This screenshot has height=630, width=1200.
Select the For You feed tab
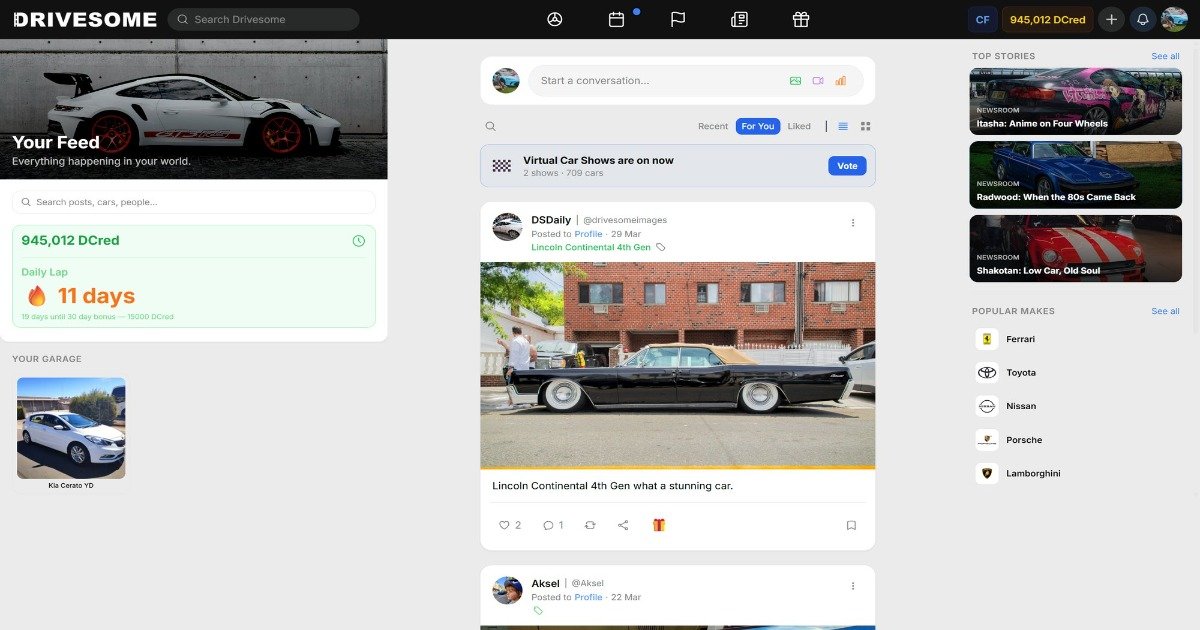pyautogui.click(x=758, y=126)
